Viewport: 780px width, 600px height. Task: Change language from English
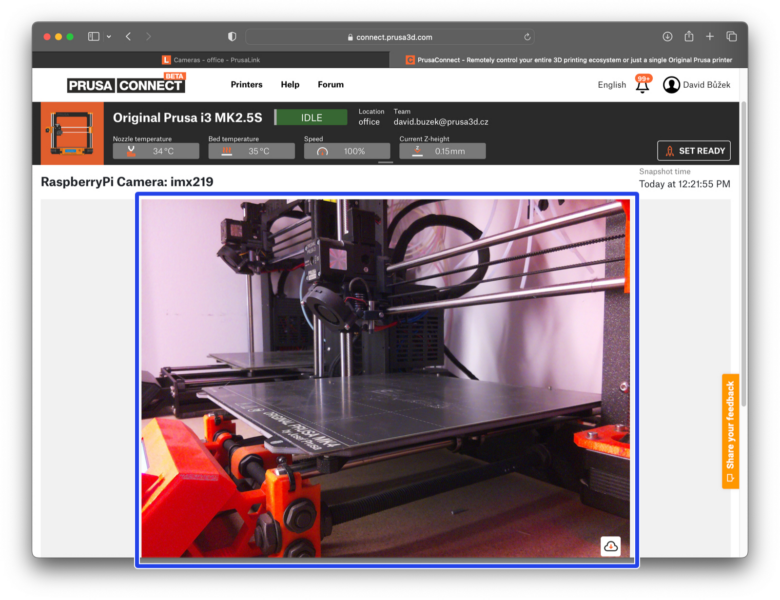point(612,85)
